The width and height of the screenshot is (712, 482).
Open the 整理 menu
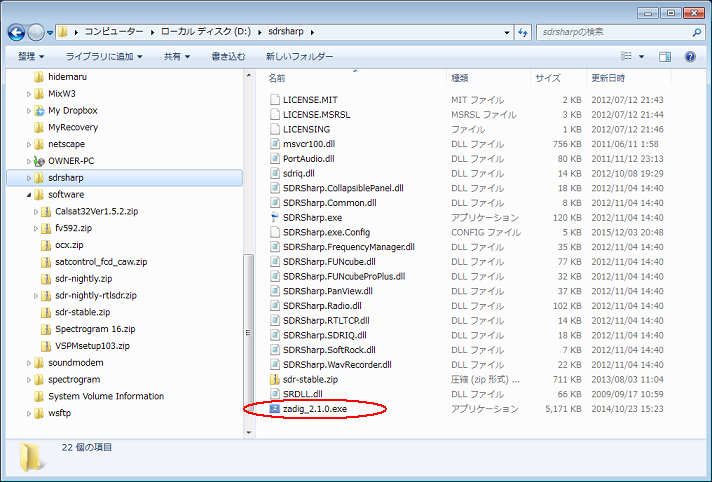pyautogui.click(x=31, y=56)
